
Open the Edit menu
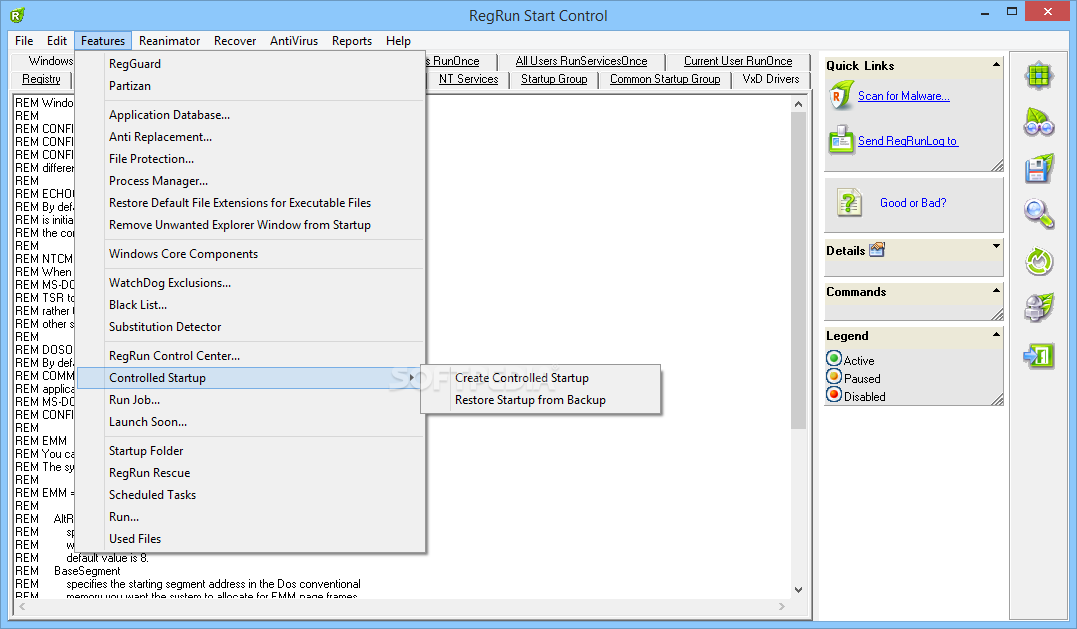(57, 41)
